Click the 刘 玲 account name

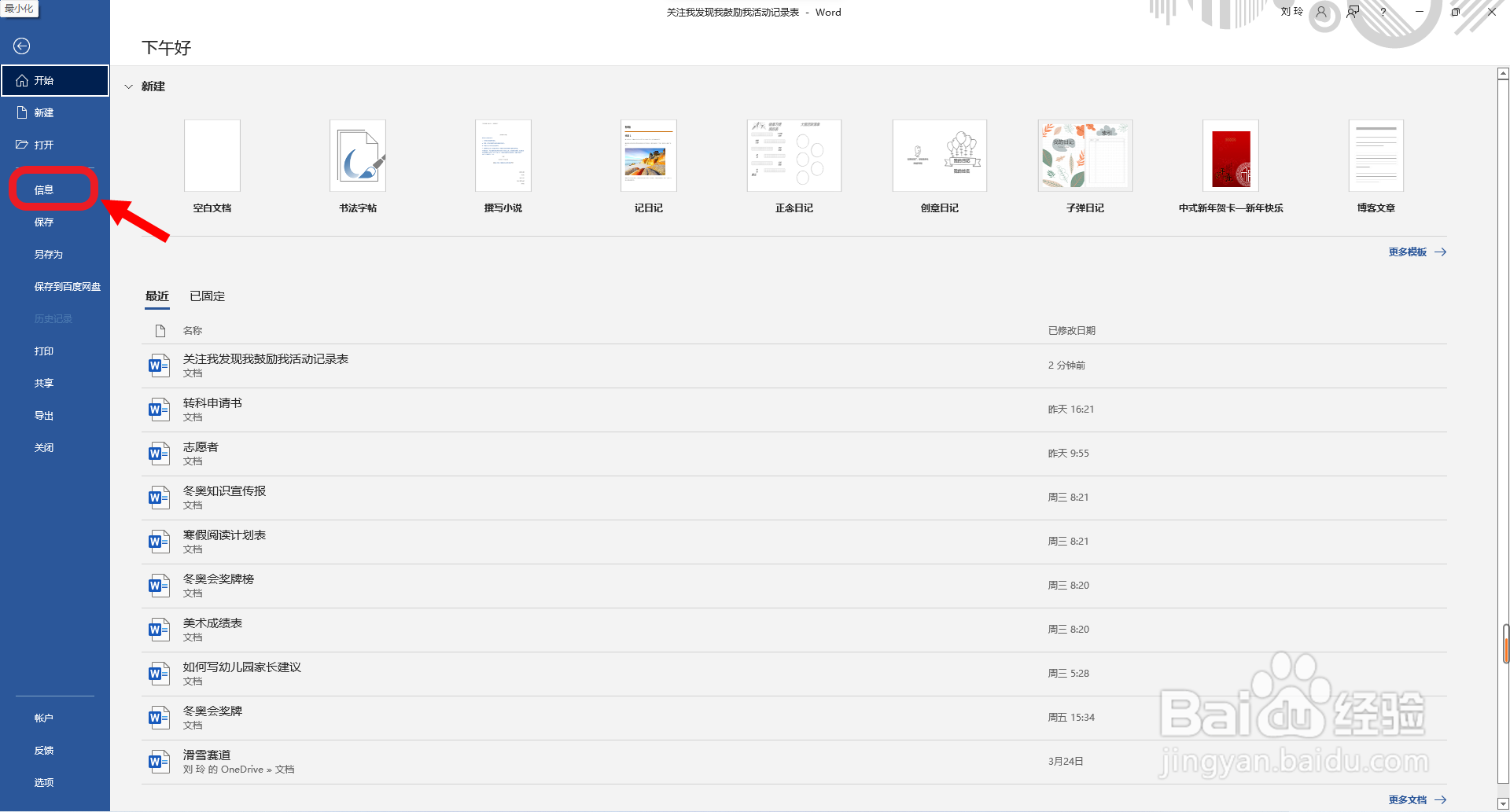(1291, 12)
